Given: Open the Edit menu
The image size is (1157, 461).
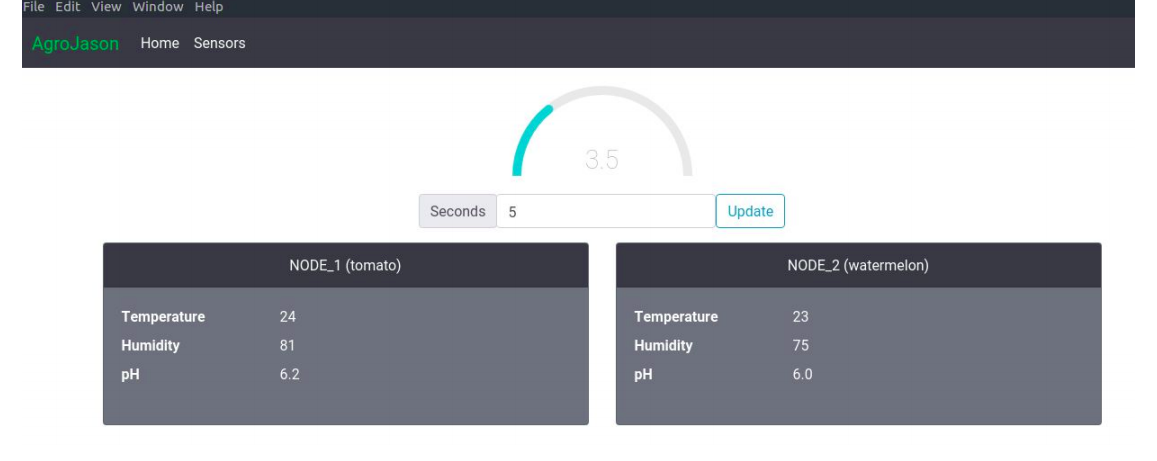Looking at the screenshot, I should pyautogui.click(x=68, y=7).
